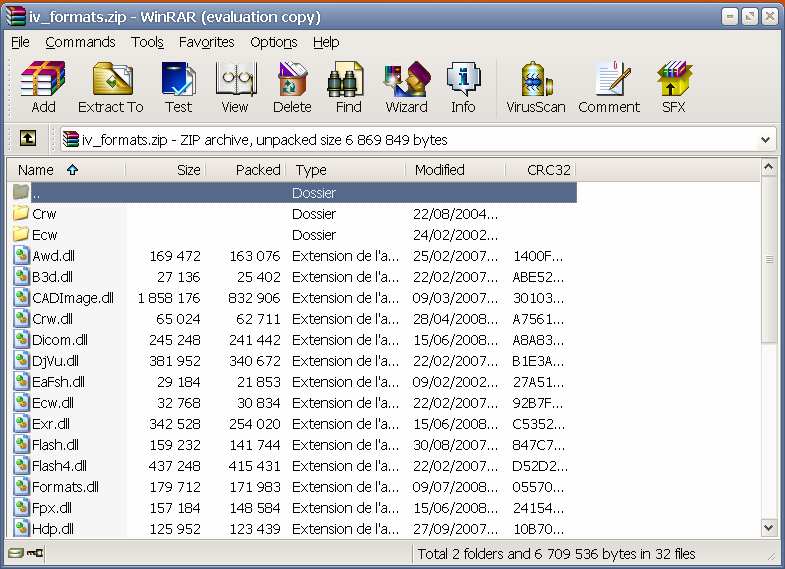Click the vertical scrollbar thumb
Viewport: 785px width, 569px height.
[x=769, y=259]
